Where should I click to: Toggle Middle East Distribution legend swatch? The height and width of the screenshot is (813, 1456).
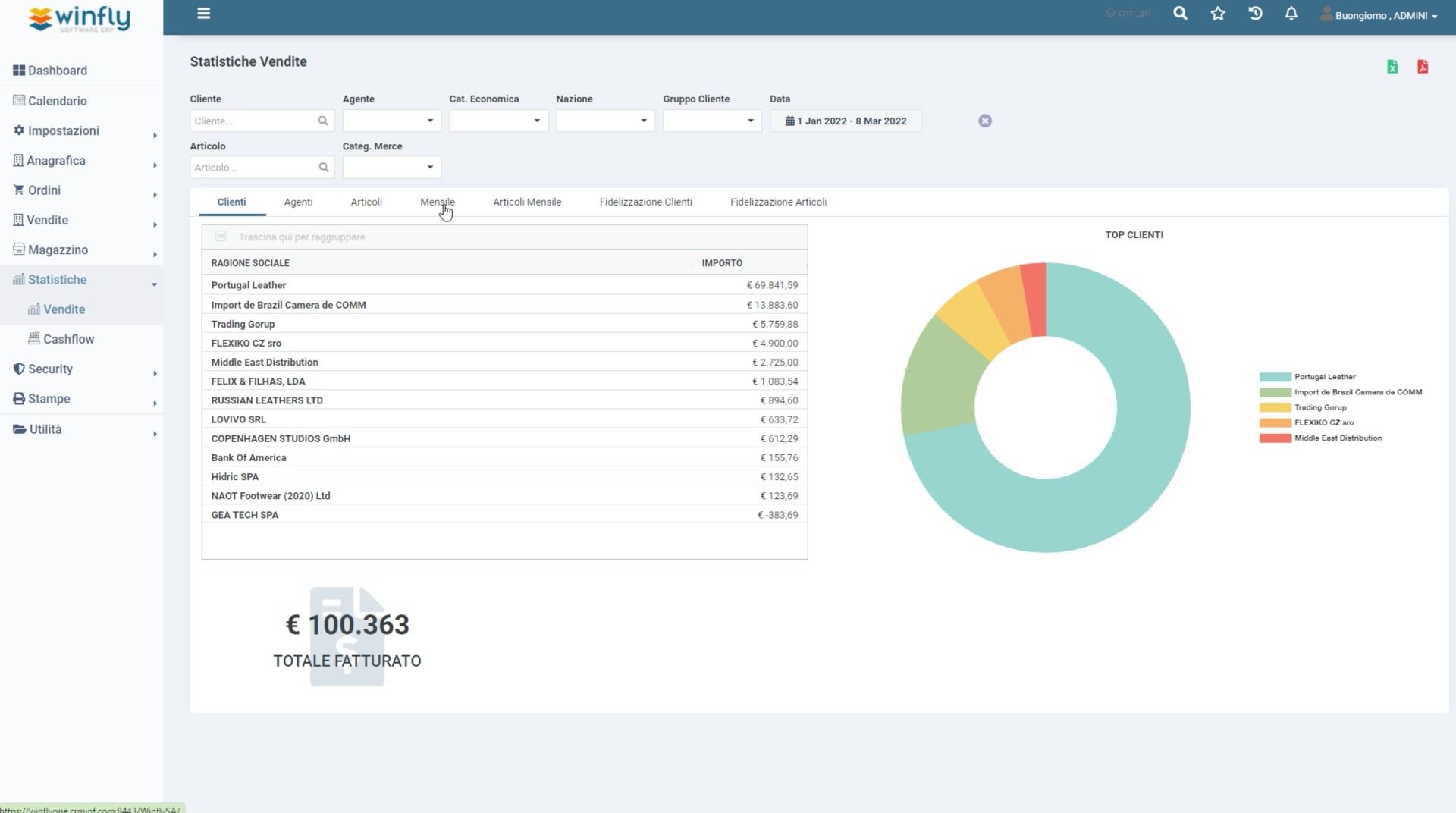[1275, 438]
